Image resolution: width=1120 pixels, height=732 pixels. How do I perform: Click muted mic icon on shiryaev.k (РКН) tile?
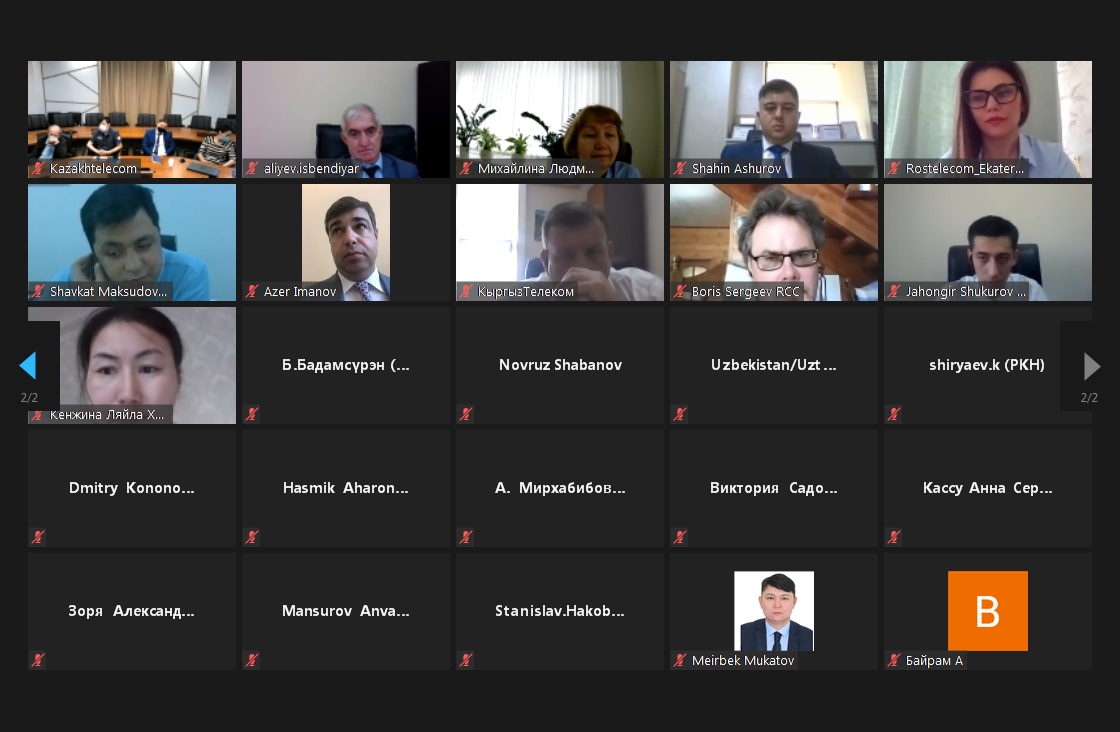[x=894, y=413]
